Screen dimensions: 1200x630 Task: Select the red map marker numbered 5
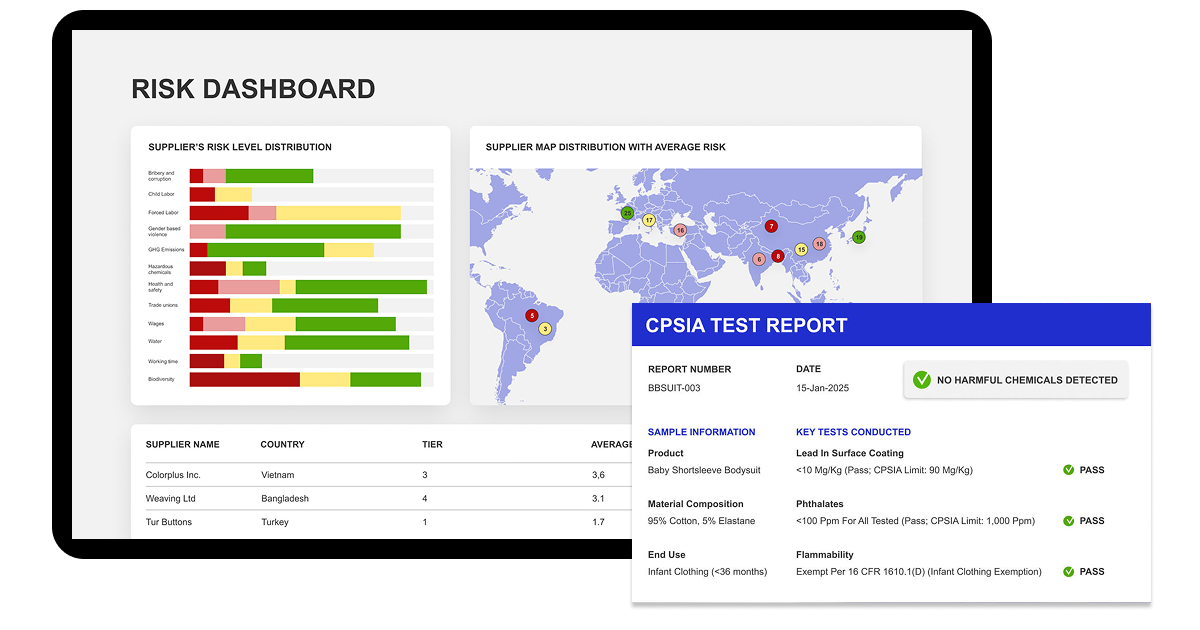pos(531,316)
